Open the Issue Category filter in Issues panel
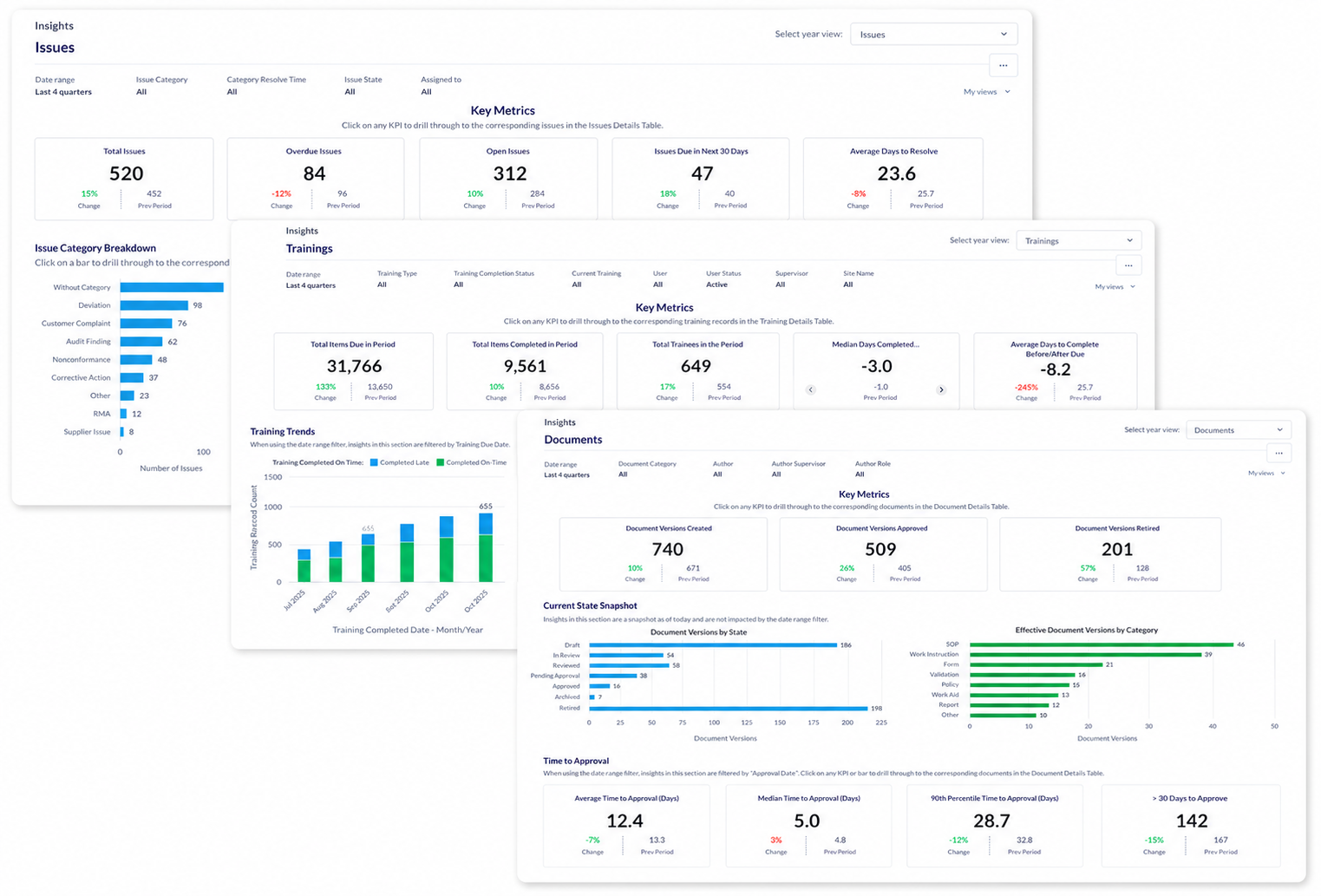 tap(161, 85)
